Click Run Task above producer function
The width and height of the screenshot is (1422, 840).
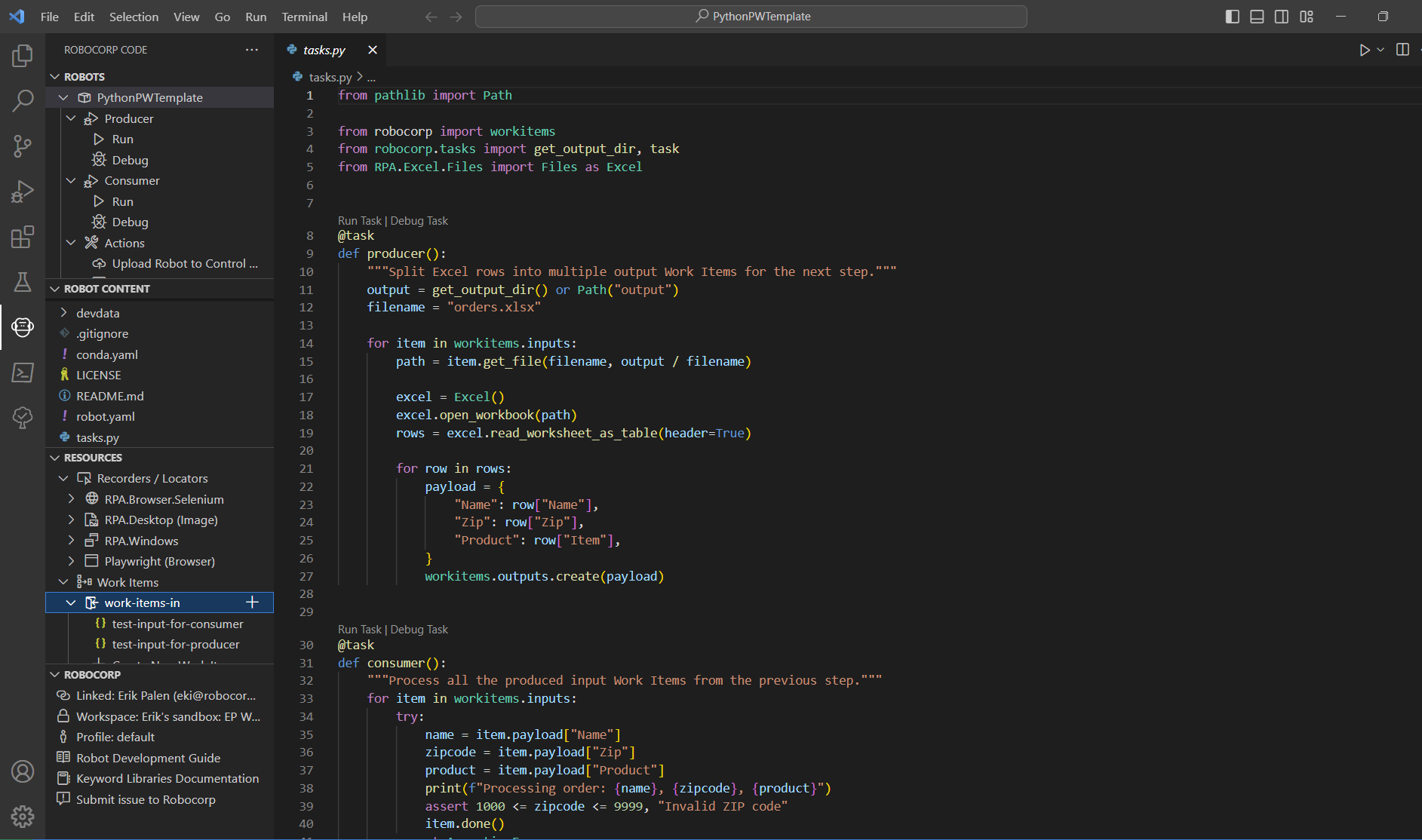[360, 221]
